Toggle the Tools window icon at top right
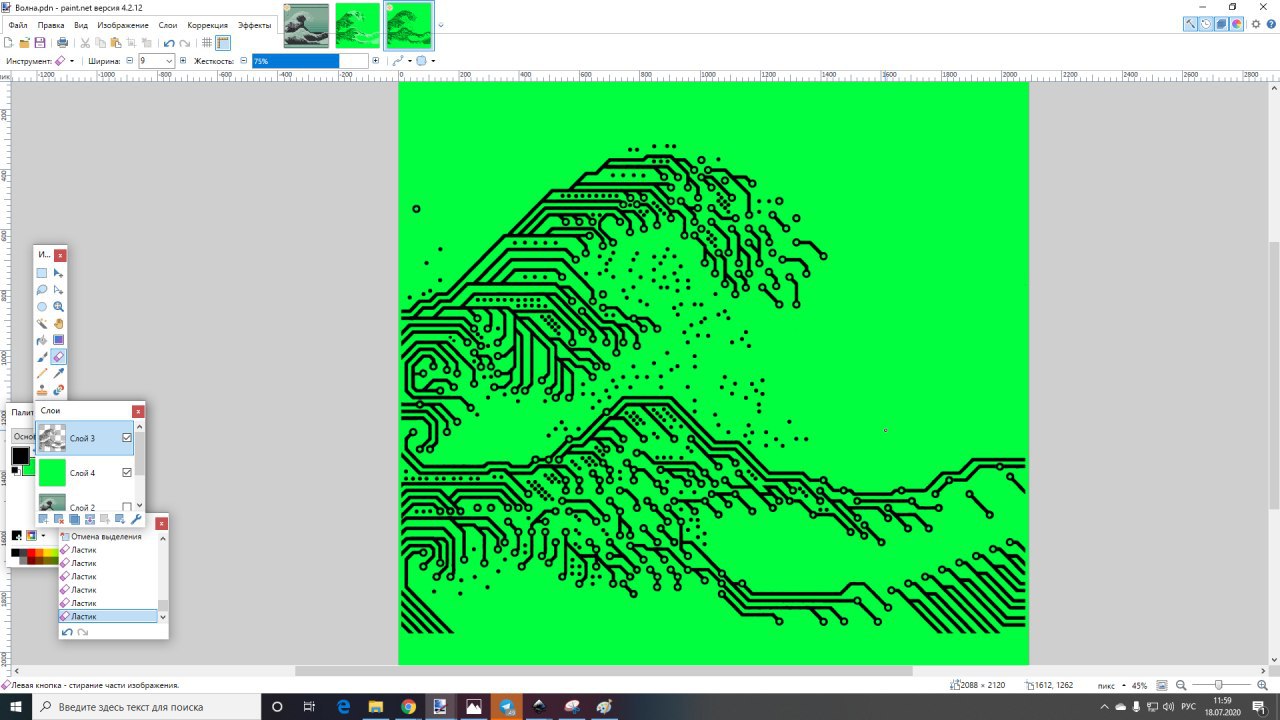Viewport: 1280px width, 720px height. (1191, 24)
